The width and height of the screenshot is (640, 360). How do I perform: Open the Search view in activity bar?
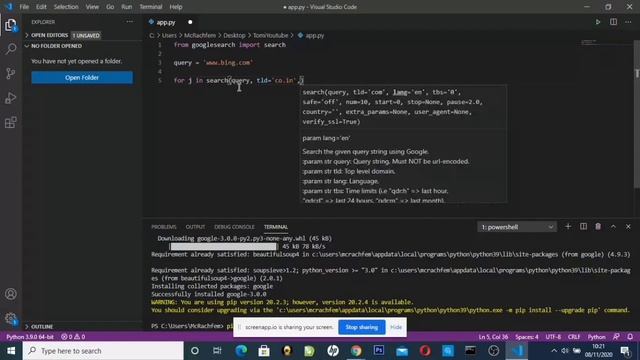11,49
